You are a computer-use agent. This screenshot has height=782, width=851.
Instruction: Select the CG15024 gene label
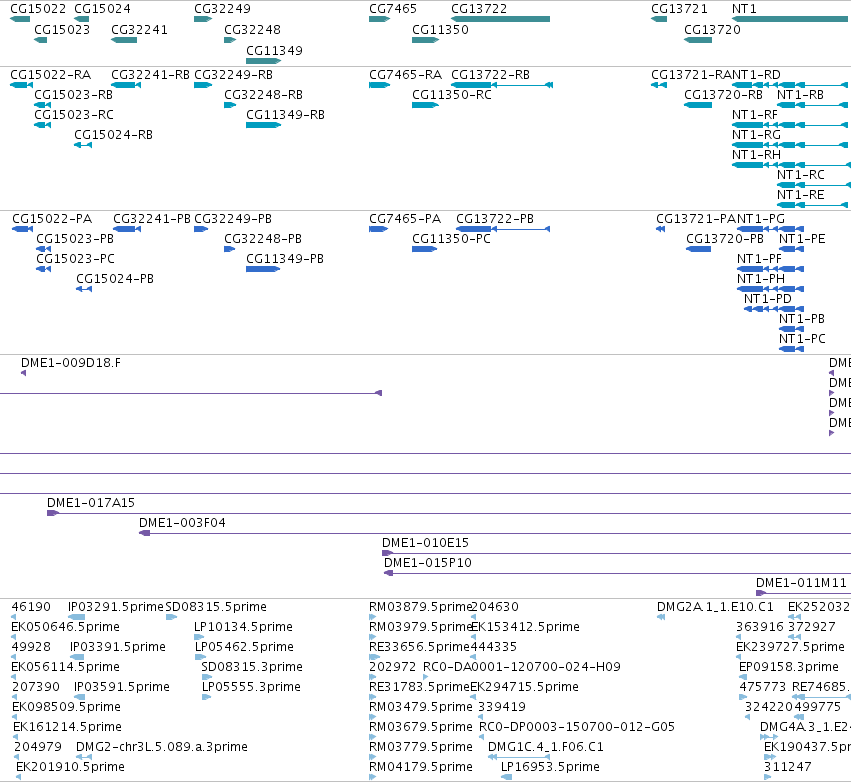click(102, 9)
